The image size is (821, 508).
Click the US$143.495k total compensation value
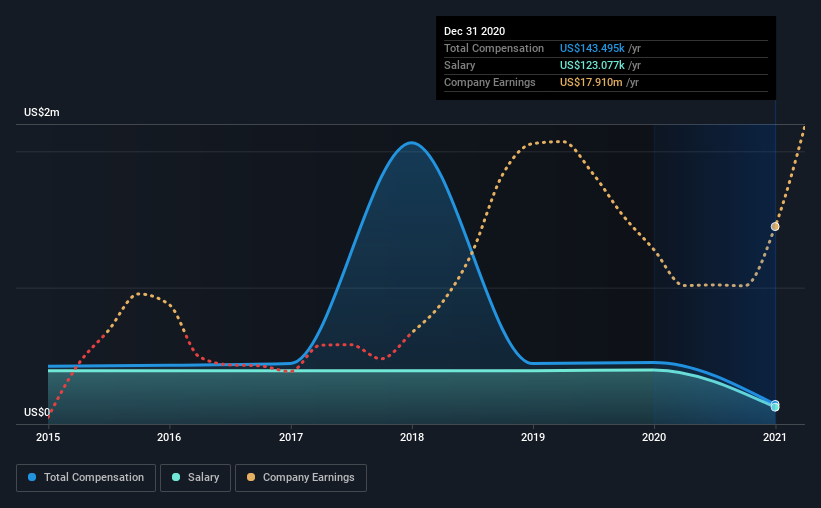[592, 48]
